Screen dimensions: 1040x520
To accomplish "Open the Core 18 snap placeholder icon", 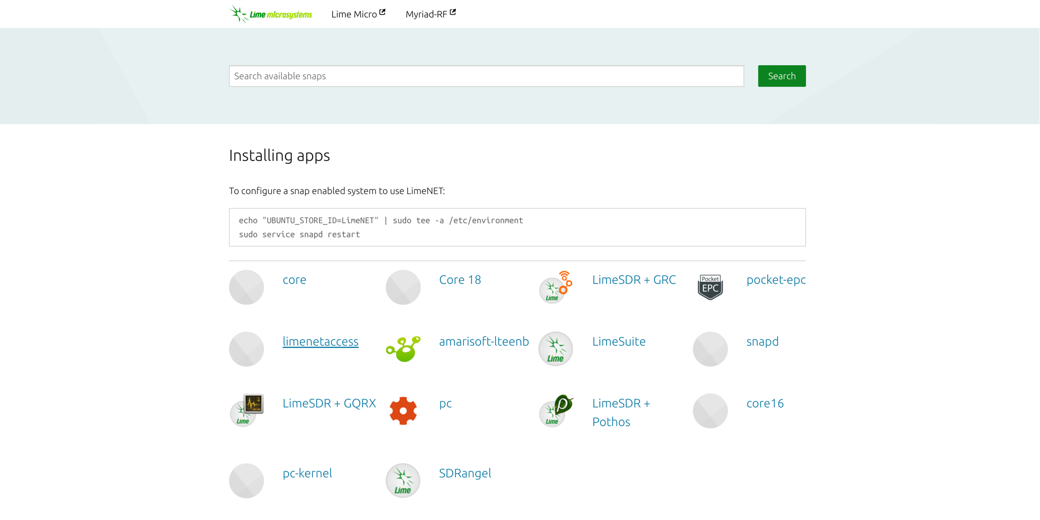I will coord(403,287).
